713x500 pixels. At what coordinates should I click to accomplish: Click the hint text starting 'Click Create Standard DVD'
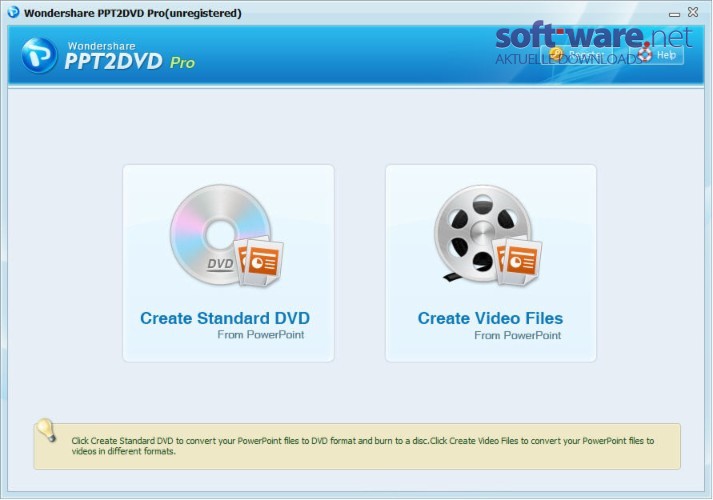pos(362,446)
